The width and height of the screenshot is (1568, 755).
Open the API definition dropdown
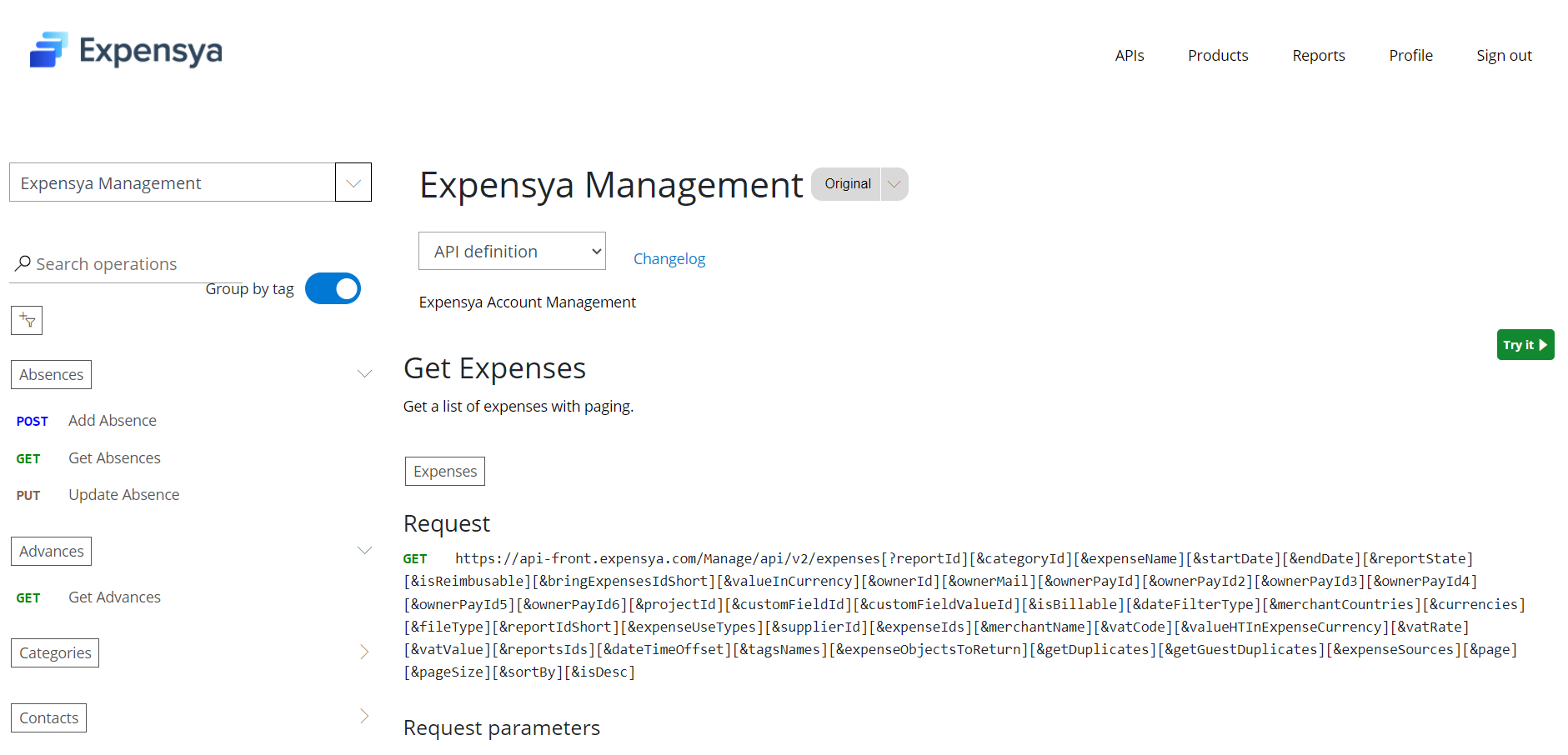click(512, 251)
